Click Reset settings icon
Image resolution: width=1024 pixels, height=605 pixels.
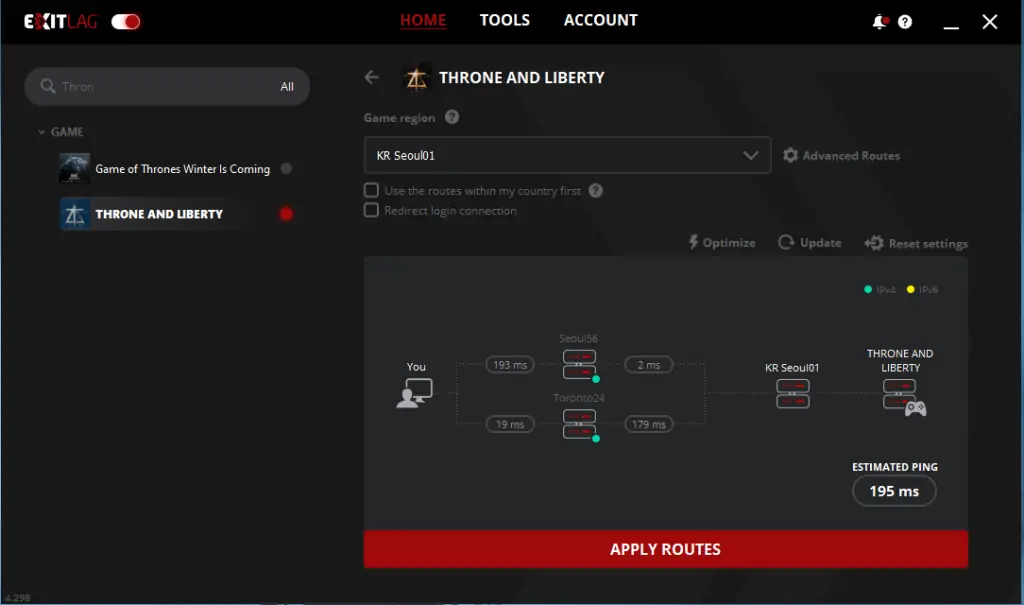pos(874,243)
